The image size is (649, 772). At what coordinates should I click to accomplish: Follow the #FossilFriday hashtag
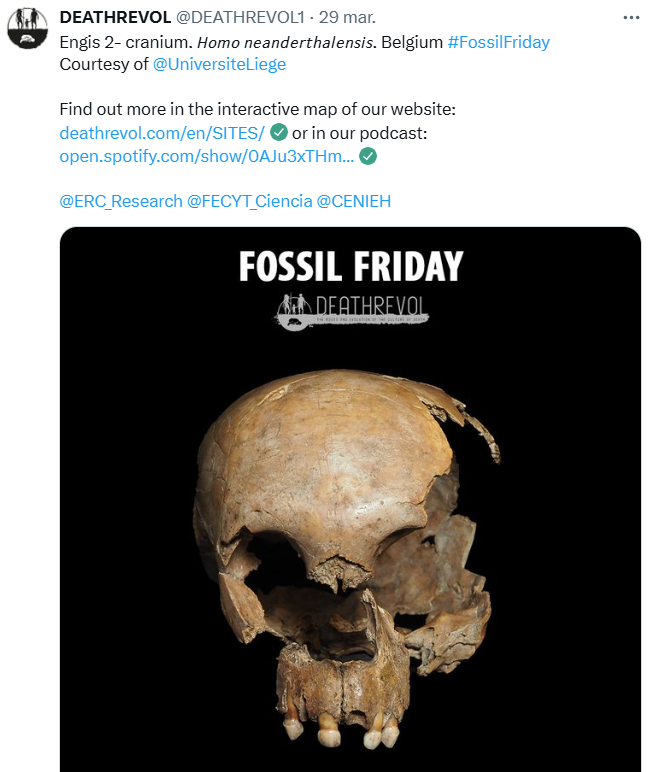[498, 42]
